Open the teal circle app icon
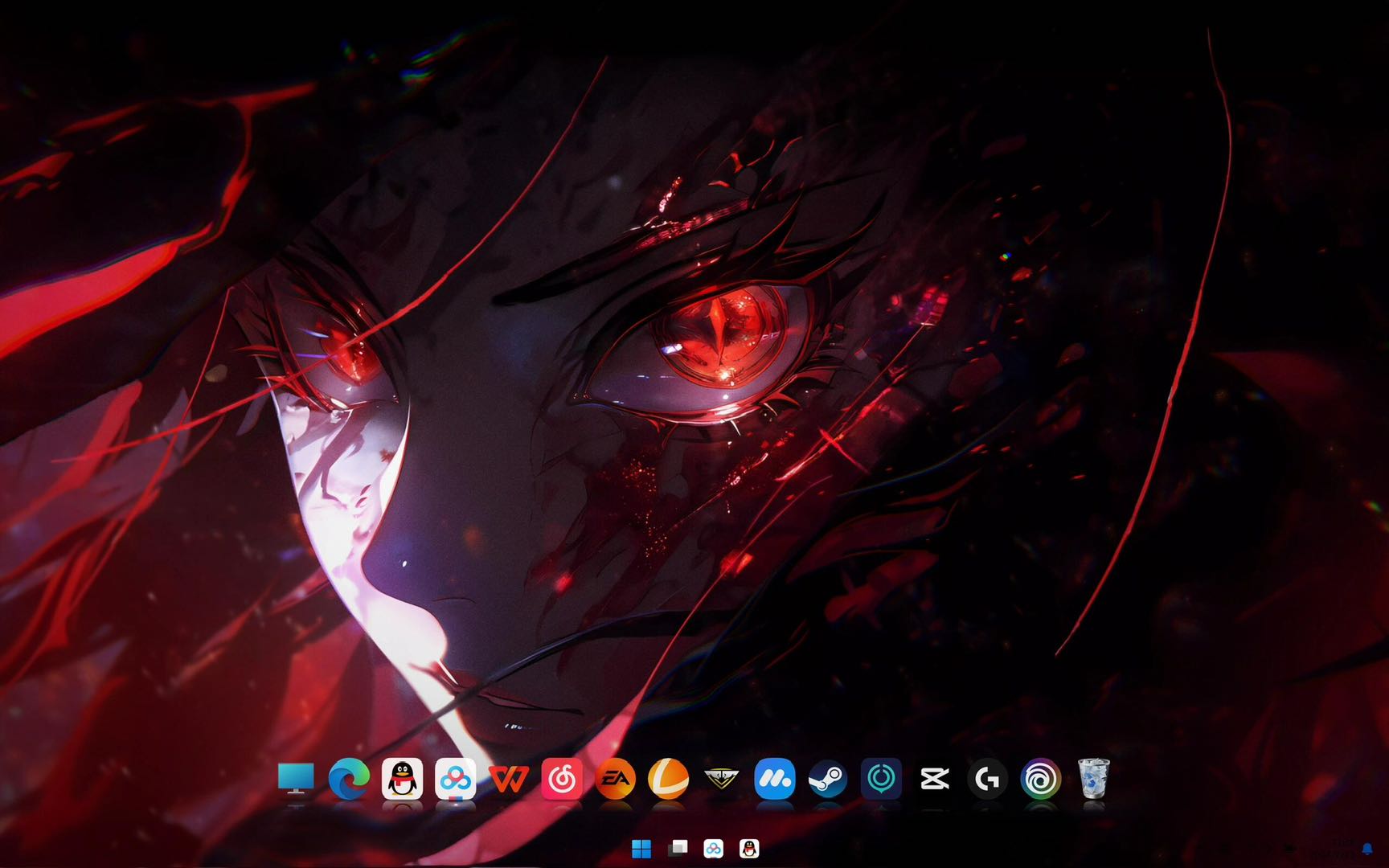 [881, 778]
